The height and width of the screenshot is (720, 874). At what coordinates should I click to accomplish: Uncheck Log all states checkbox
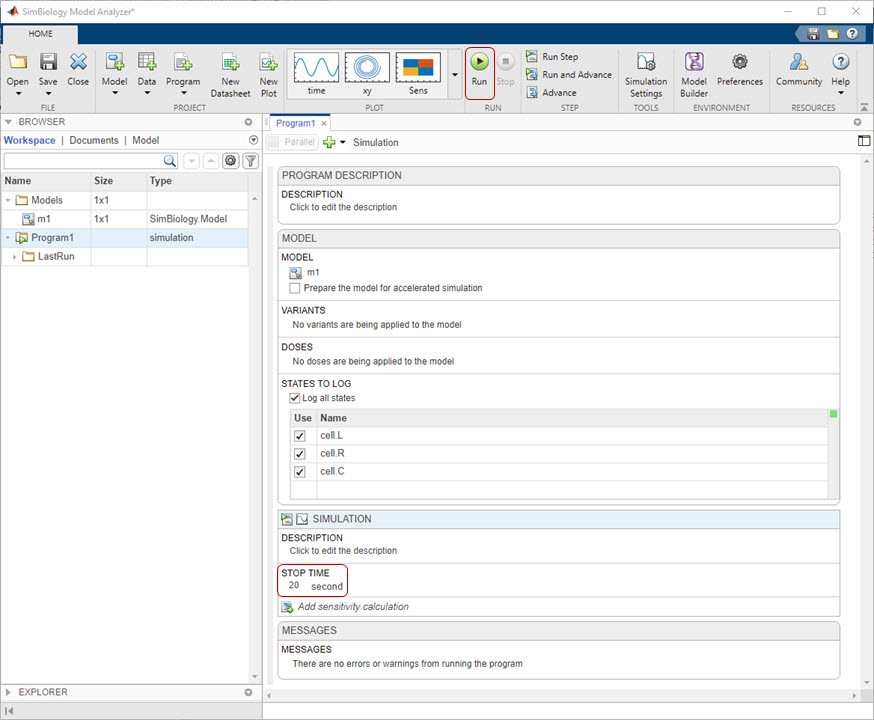[x=295, y=398]
